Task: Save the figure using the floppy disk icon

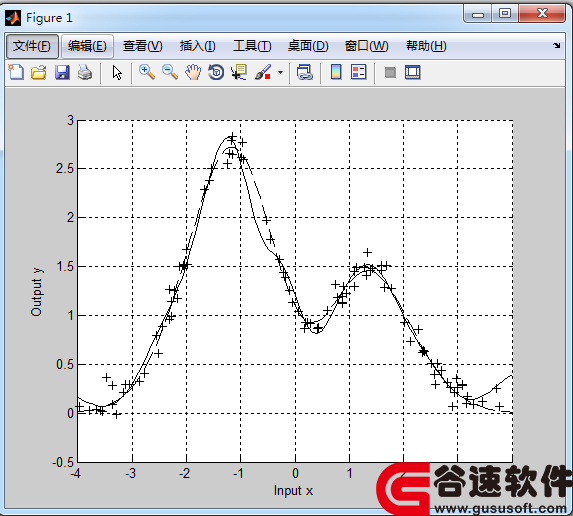Action: (x=62, y=72)
